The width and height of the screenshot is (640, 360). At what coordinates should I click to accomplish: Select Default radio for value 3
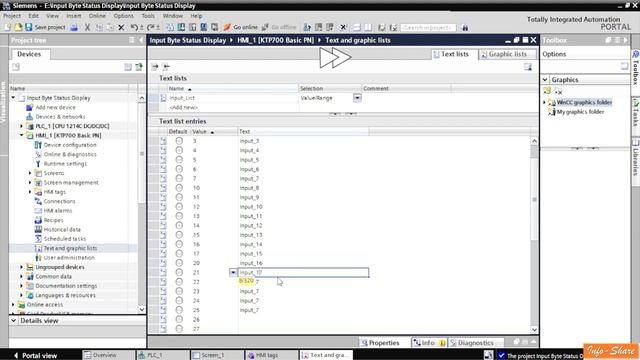(x=179, y=141)
